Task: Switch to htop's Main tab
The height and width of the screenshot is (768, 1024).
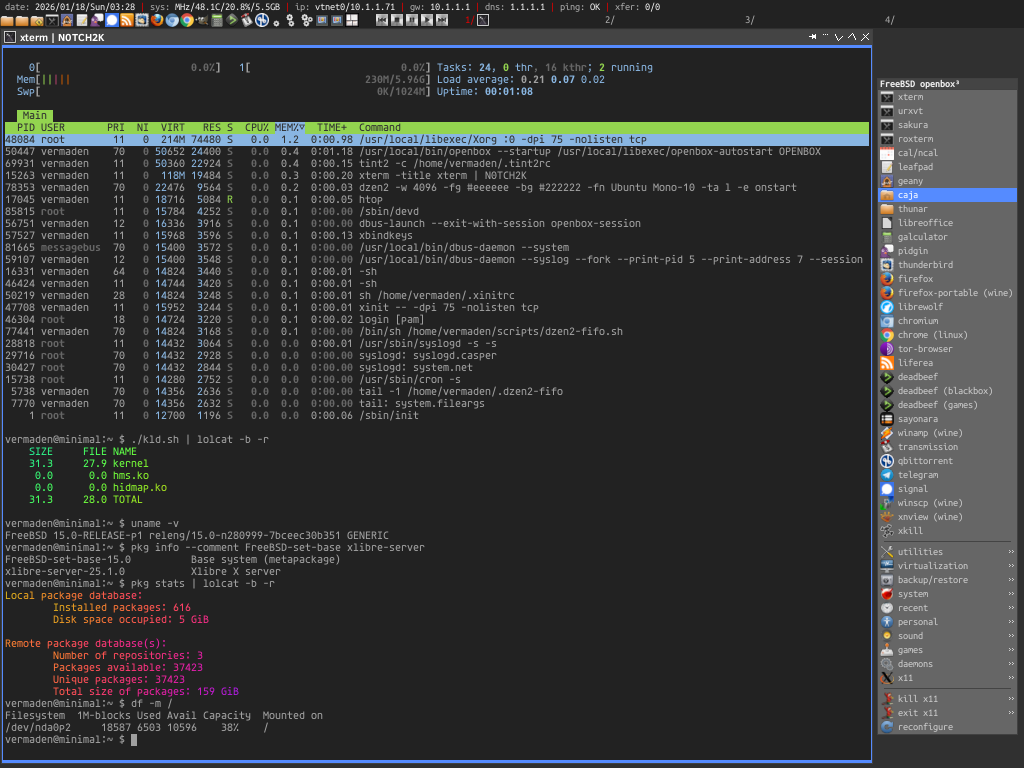Action: pos(34,115)
